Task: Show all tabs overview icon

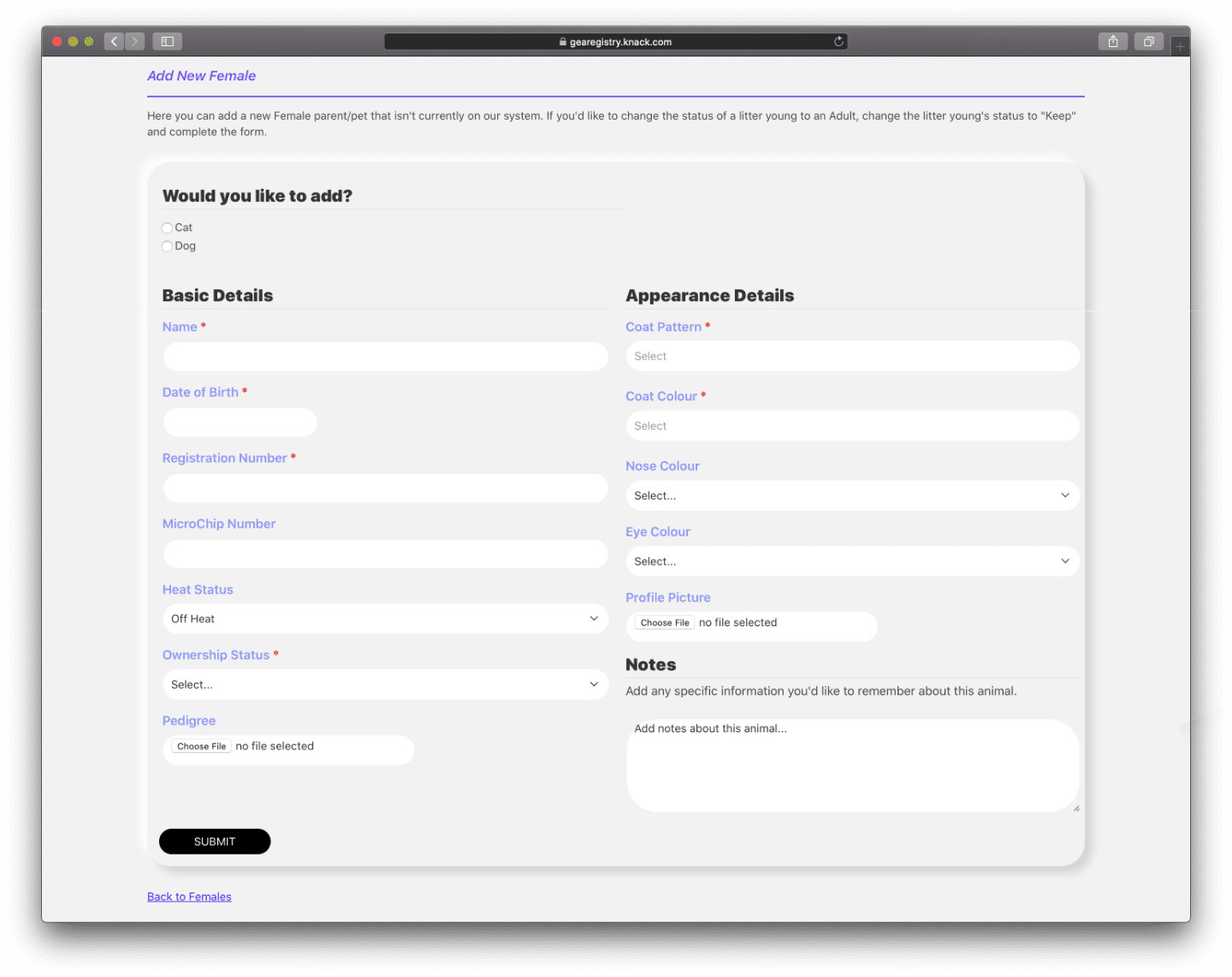Action: [1148, 41]
